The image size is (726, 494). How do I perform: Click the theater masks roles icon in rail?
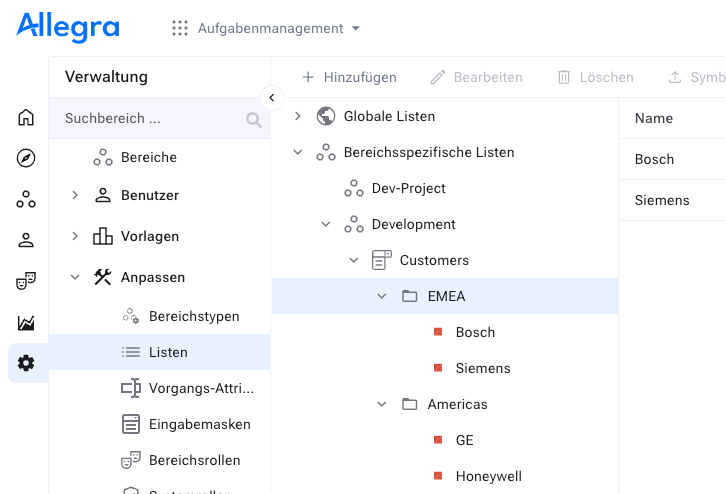(x=26, y=281)
